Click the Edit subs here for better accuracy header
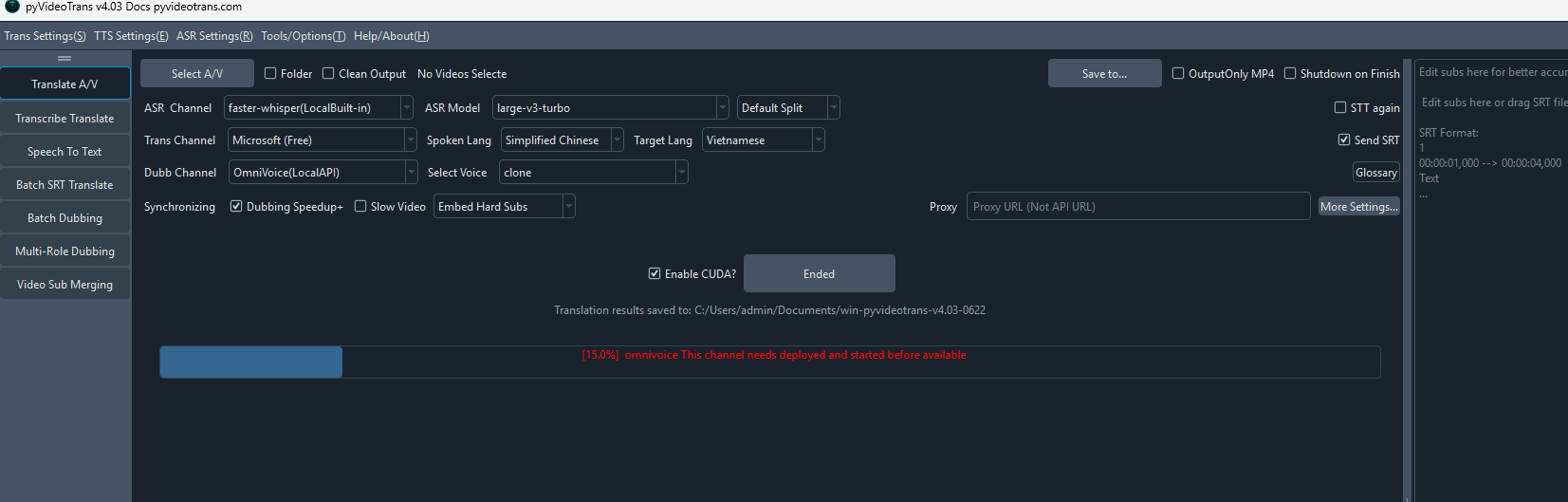 click(x=1492, y=72)
